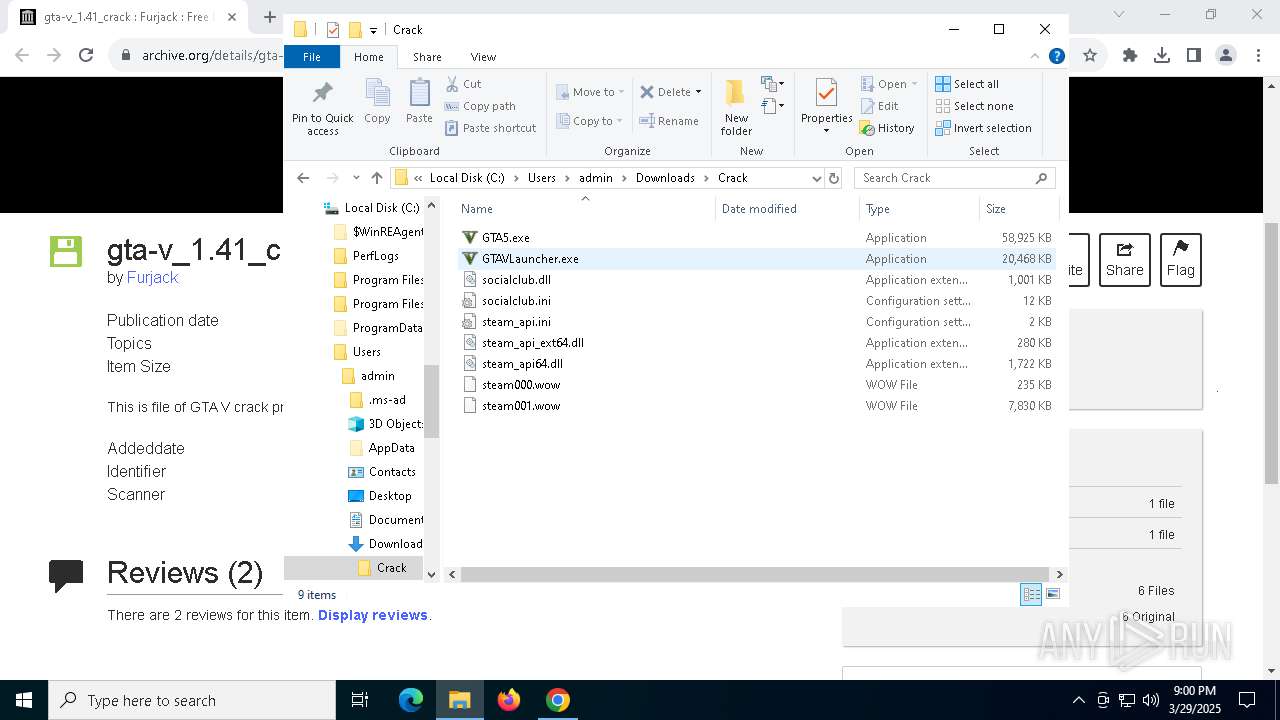Click Share button on archive page

tap(1125, 259)
